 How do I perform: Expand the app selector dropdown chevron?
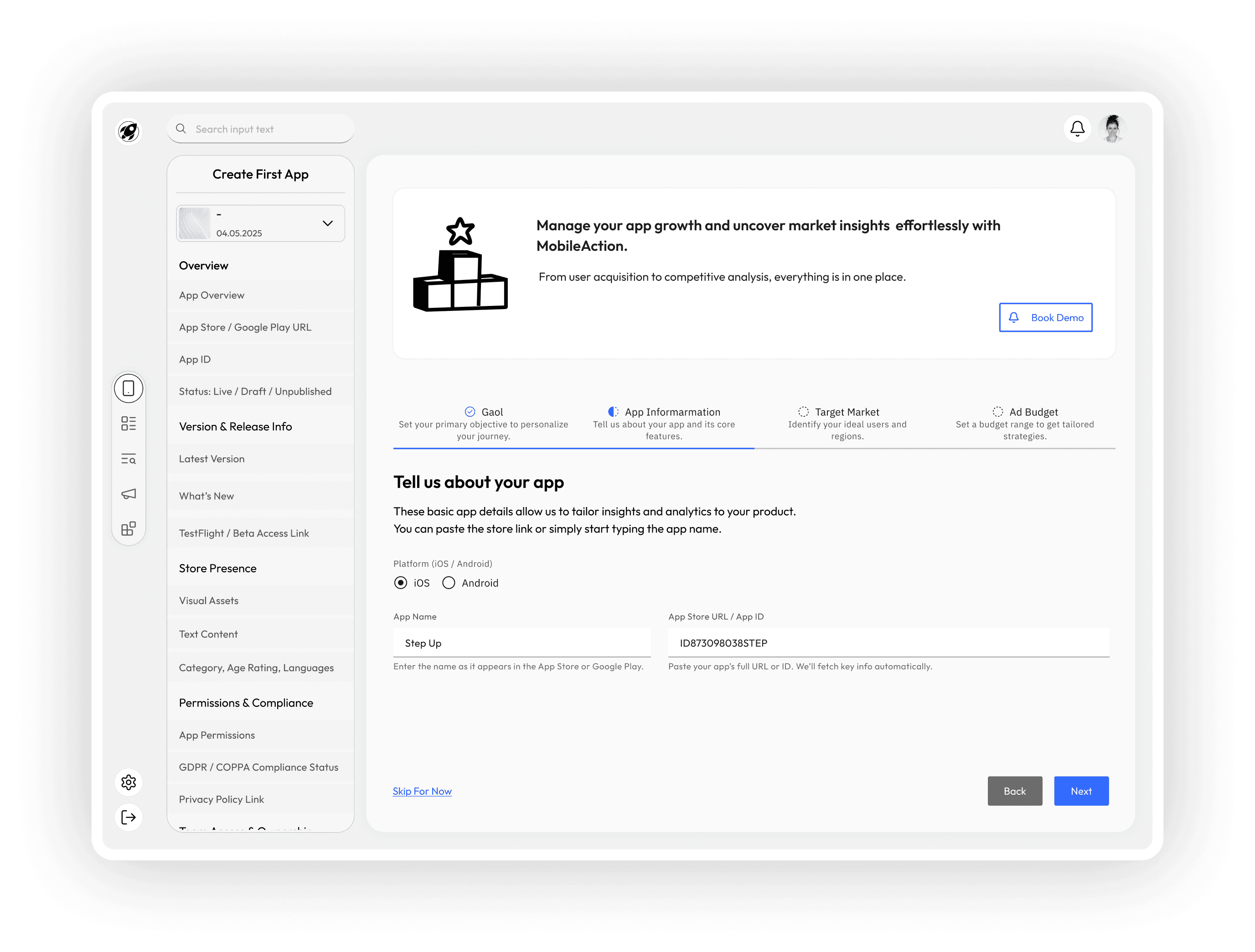(x=327, y=223)
